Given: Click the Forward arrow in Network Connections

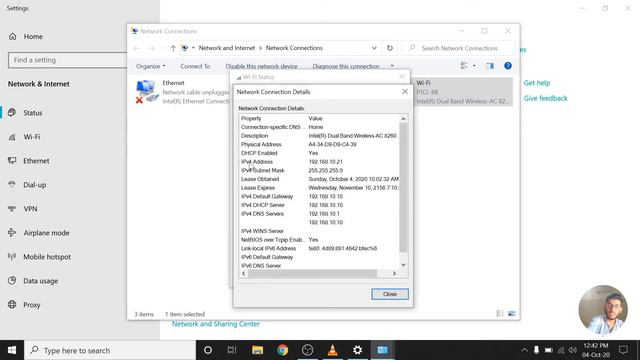Looking at the screenshot, I should [x=151, y=48].
